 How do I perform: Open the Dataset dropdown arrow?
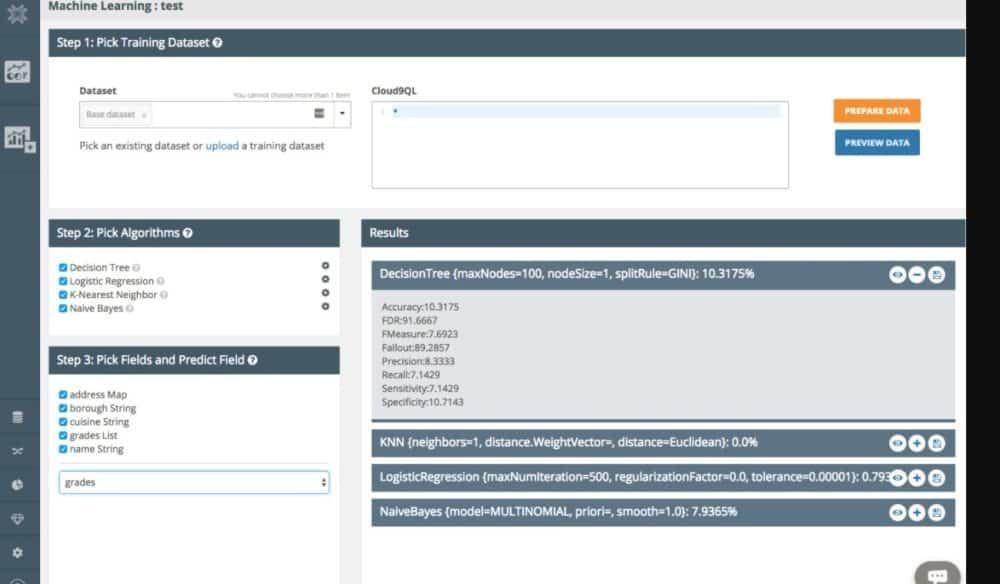pyautogui.click(x=342, y=114)
